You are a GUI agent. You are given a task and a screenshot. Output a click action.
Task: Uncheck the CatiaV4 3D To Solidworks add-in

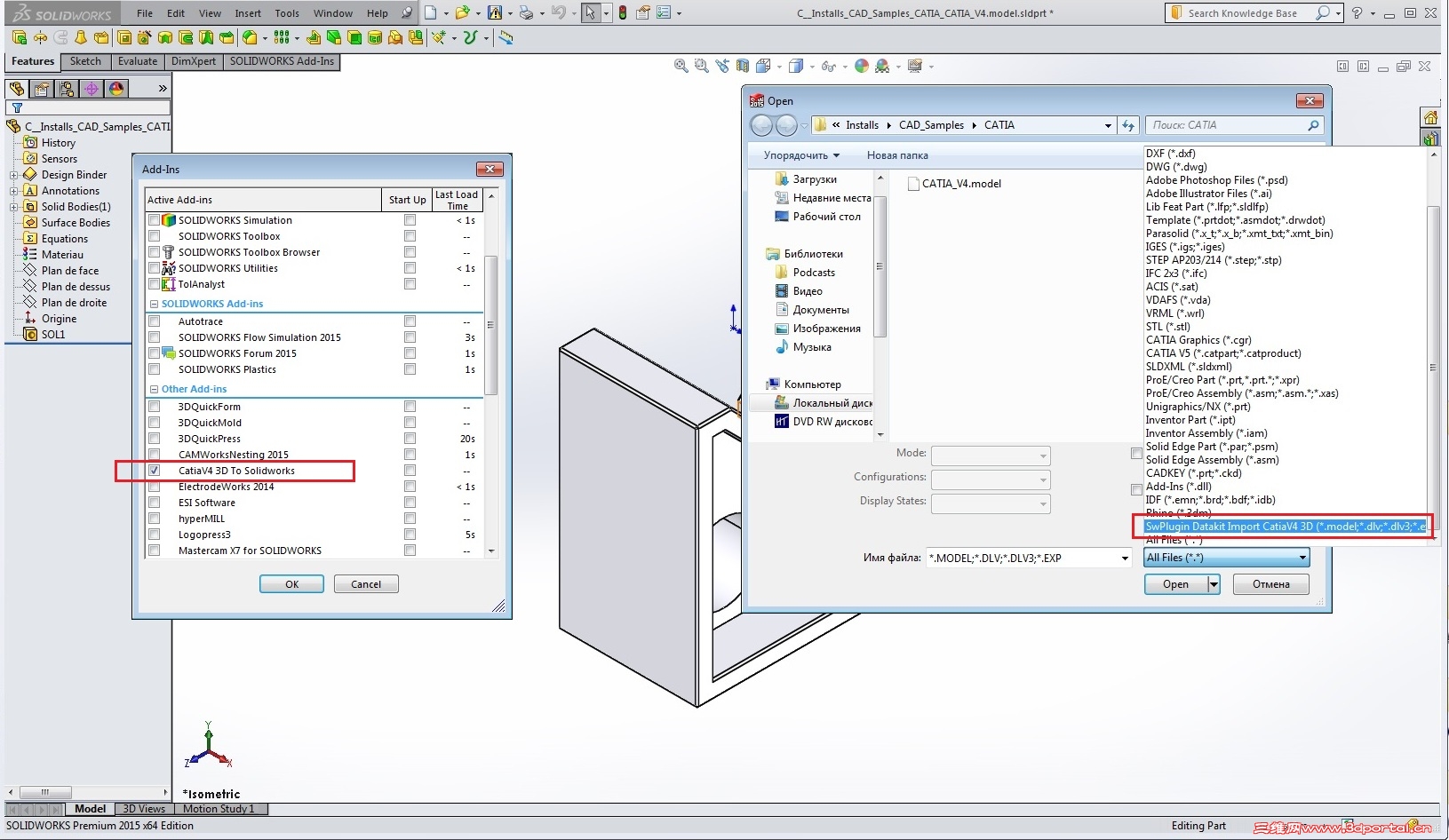pyautogui.click(x=155, y=471)
